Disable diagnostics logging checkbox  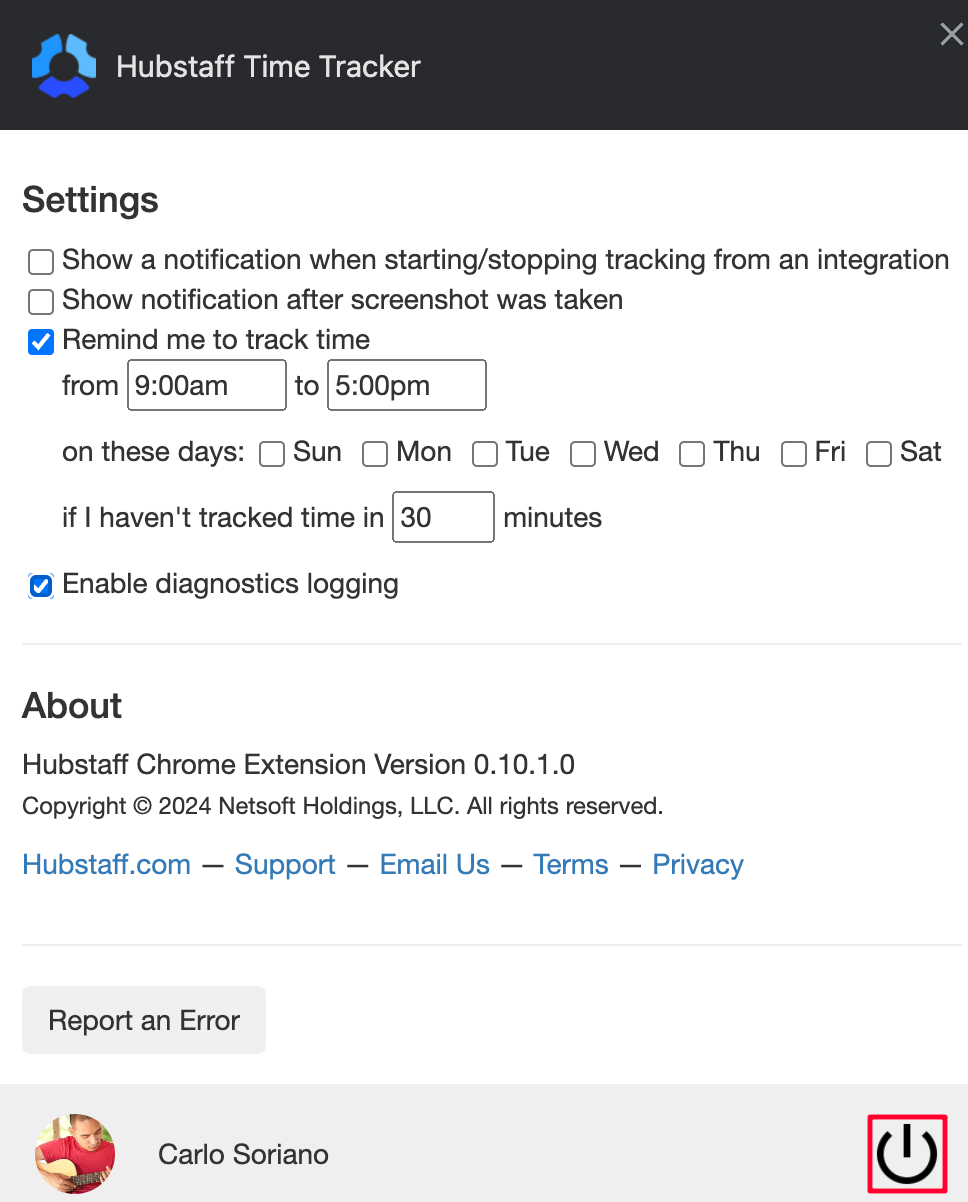click(41, 586)
